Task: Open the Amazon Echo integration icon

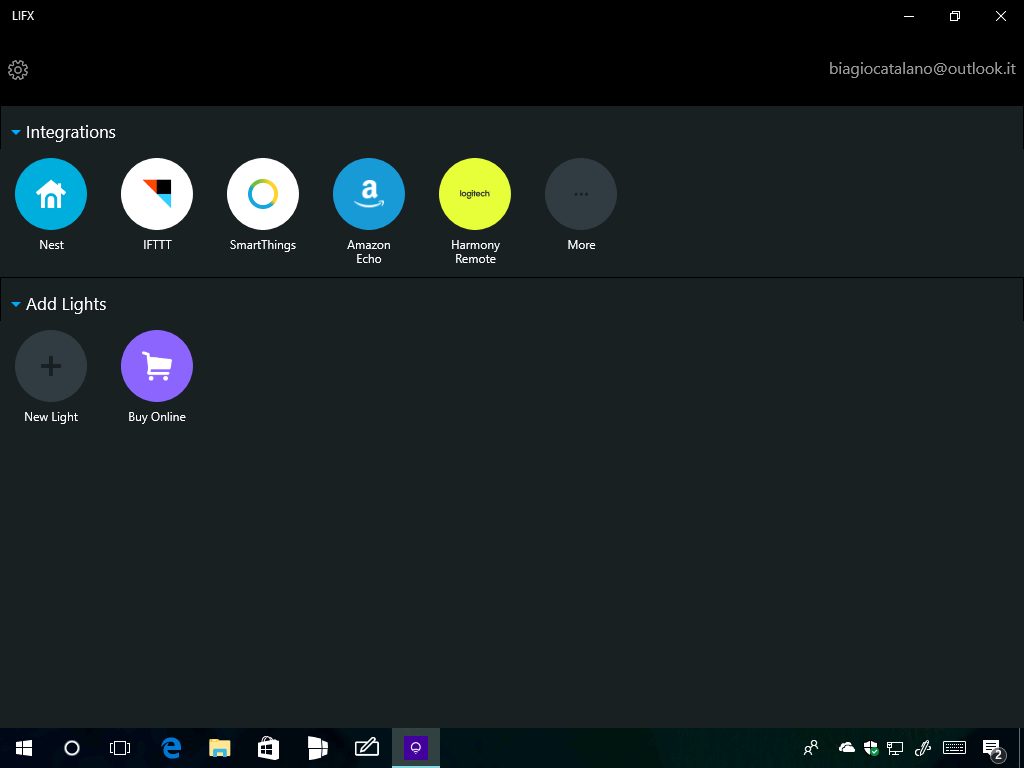Action: (369, 194)
